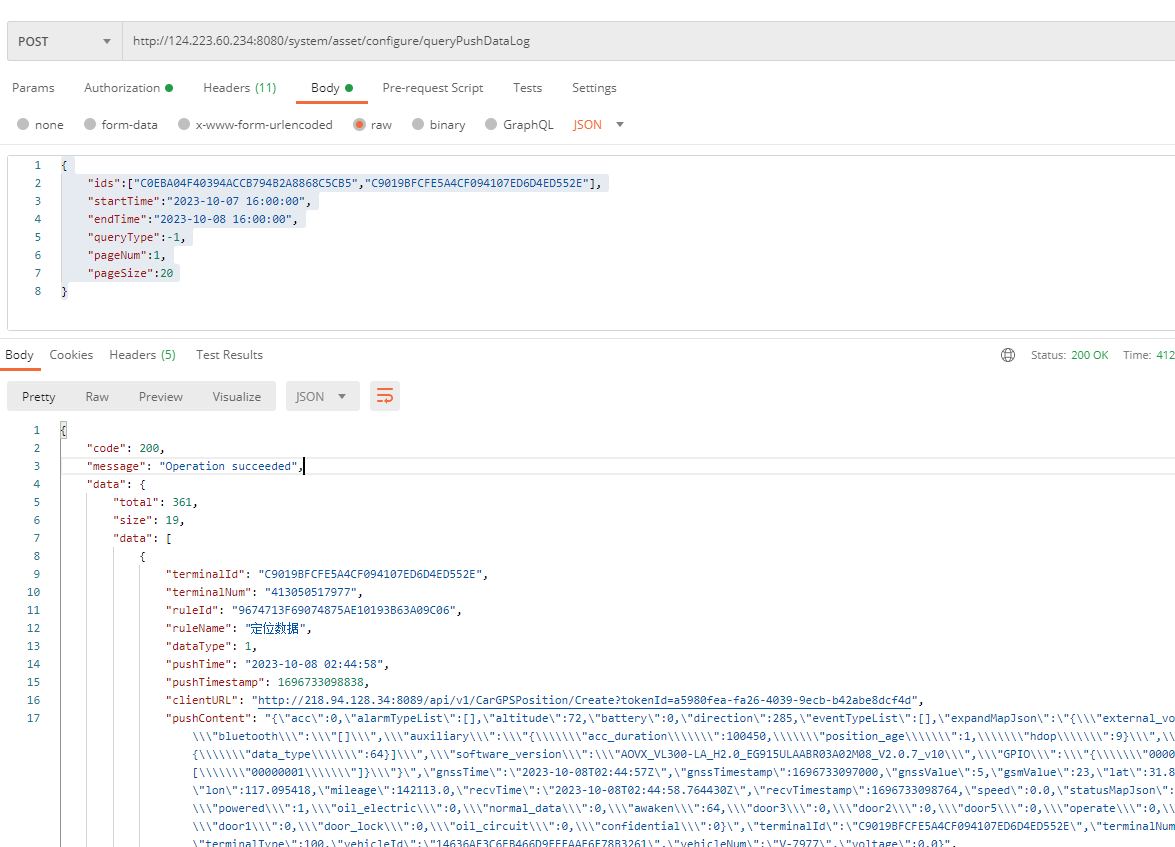Toggle the response word wrap icon
The width and height of the screenshot is (1175, 847).
pos(384,397)
